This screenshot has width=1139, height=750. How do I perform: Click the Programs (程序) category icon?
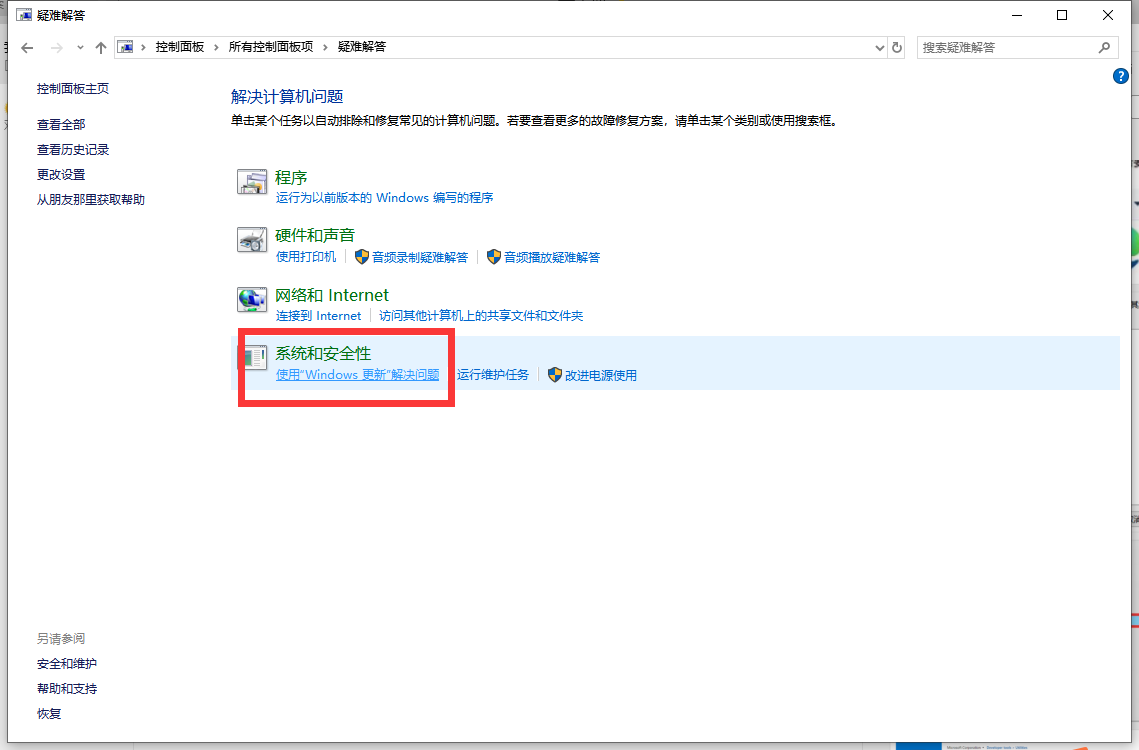[x=252, y=181]
